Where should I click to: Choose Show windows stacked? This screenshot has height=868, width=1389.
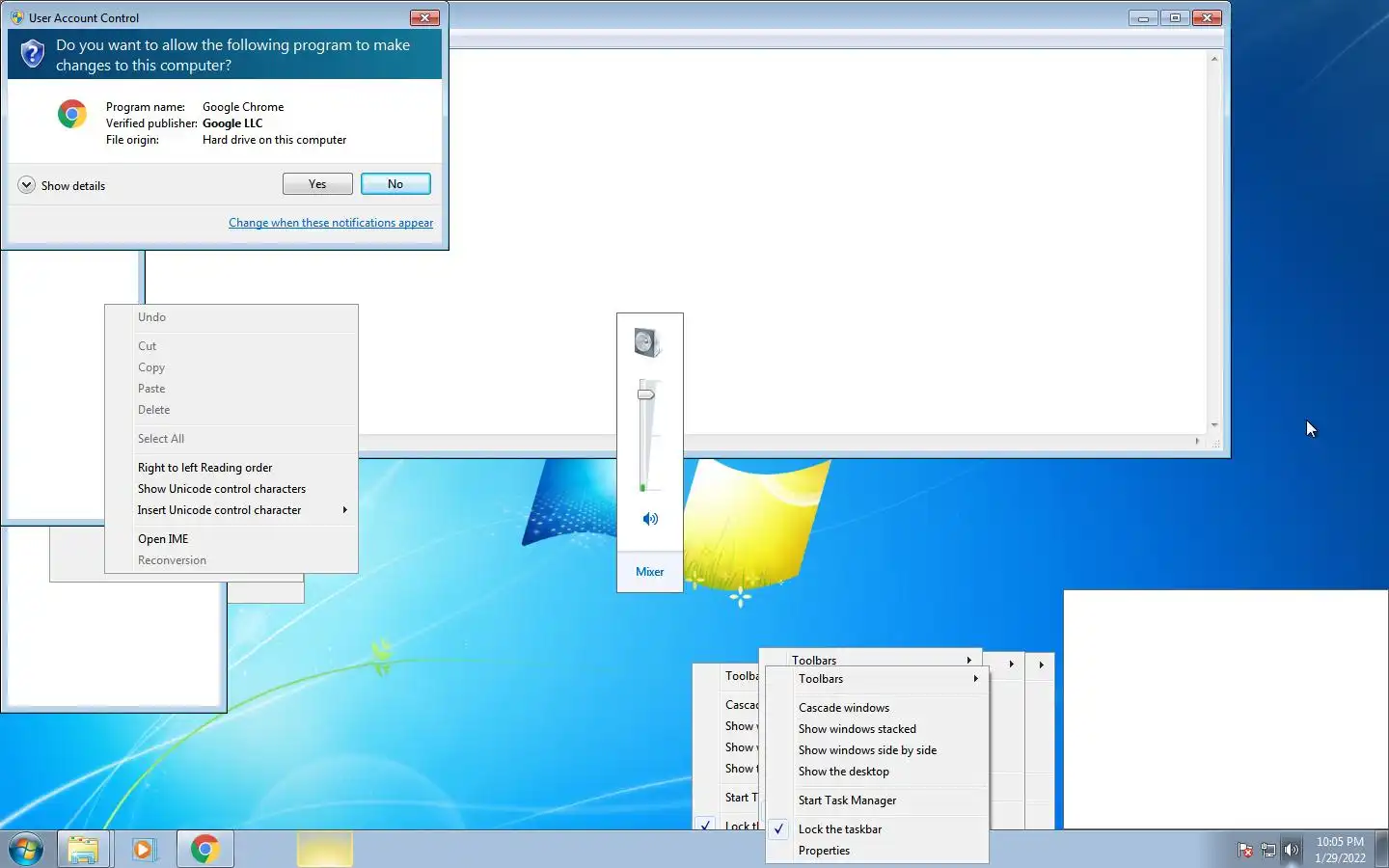(877, 729)
